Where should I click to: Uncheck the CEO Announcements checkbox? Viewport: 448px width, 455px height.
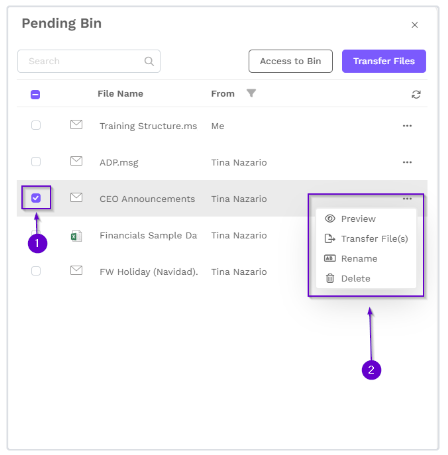(36, 198)
